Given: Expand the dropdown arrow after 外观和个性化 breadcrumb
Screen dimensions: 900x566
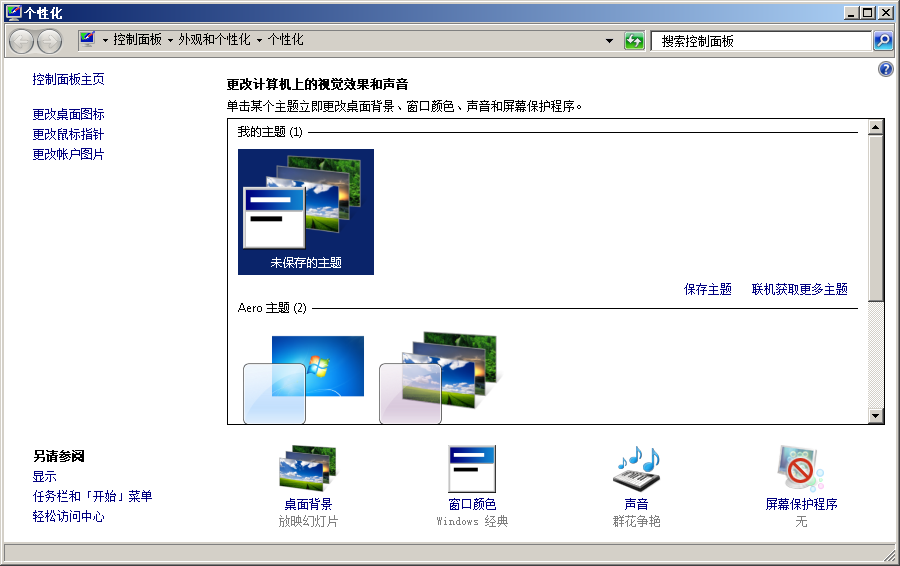Looking at the screenshot, I should point(260,41).
